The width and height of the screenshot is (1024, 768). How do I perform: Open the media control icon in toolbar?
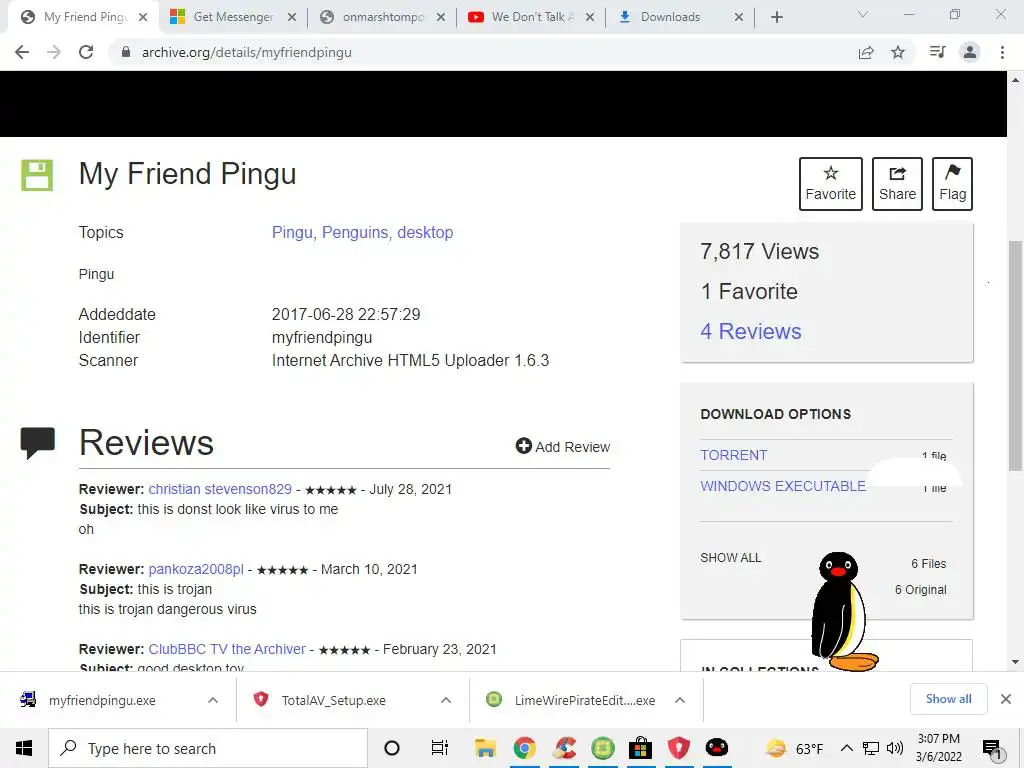[938, 52]
